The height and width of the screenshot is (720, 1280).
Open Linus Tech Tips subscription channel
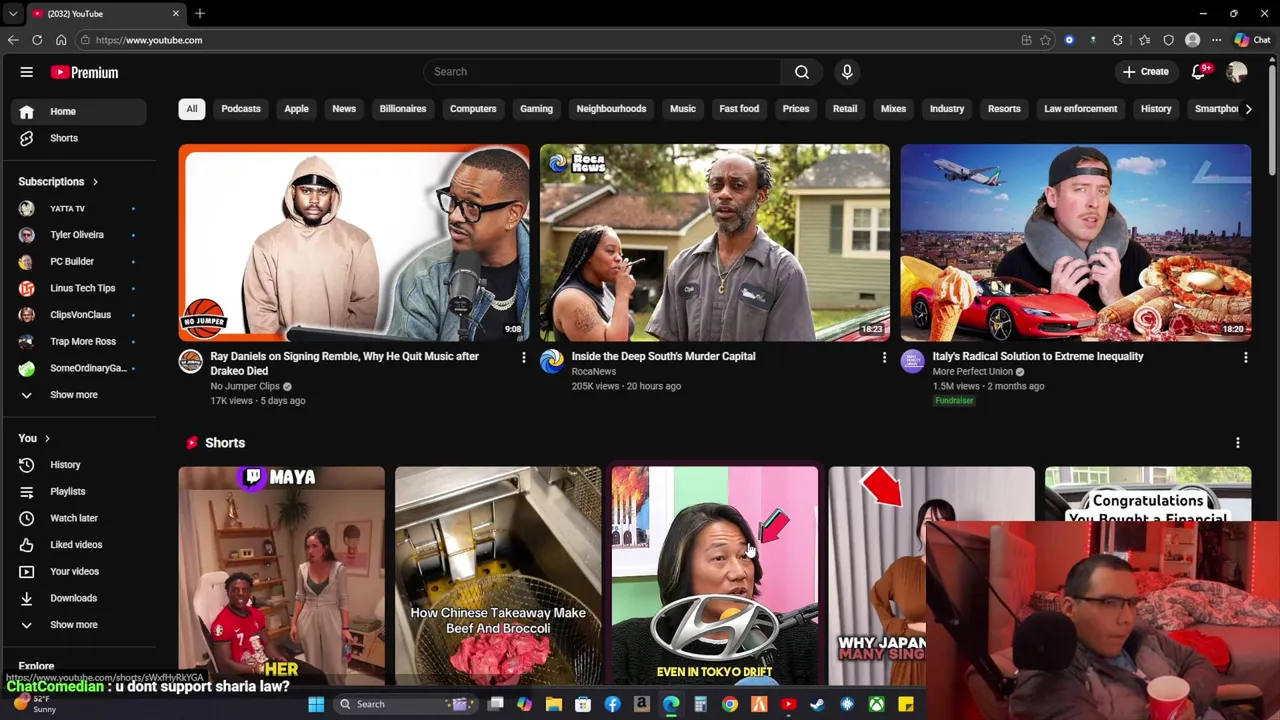click(x=80, y=288)
